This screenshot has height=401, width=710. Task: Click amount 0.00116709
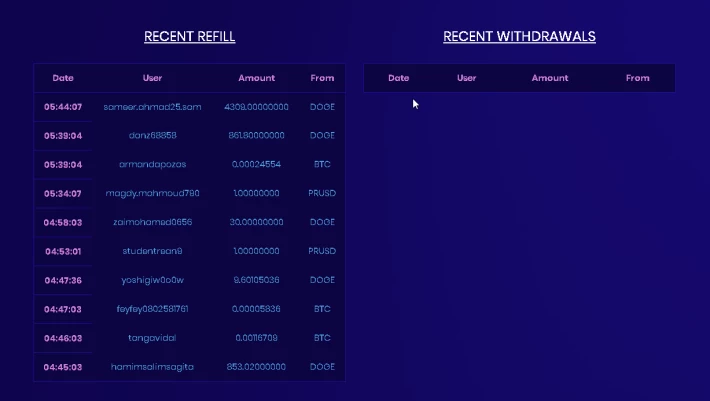click(x=256, y=338)
